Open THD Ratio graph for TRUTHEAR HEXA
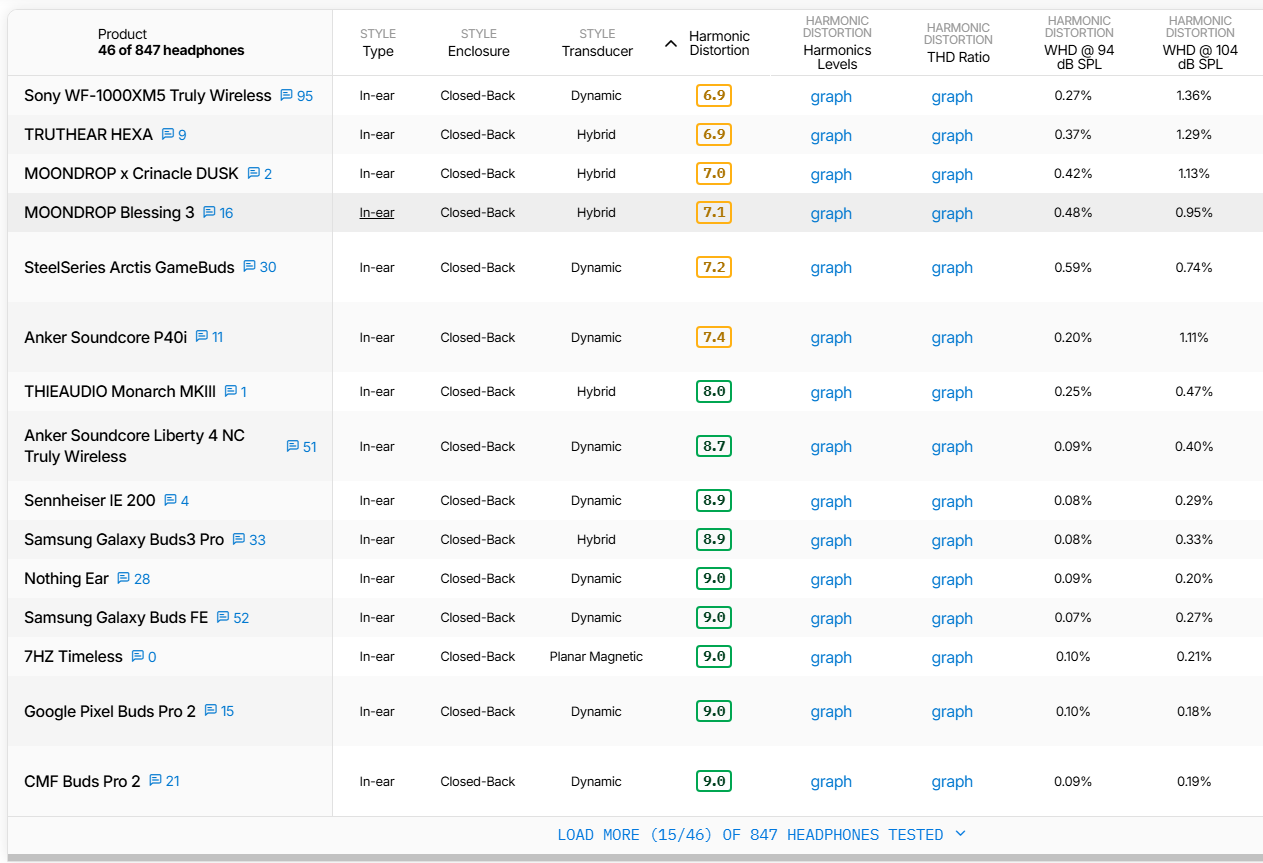 coord(952,136)
